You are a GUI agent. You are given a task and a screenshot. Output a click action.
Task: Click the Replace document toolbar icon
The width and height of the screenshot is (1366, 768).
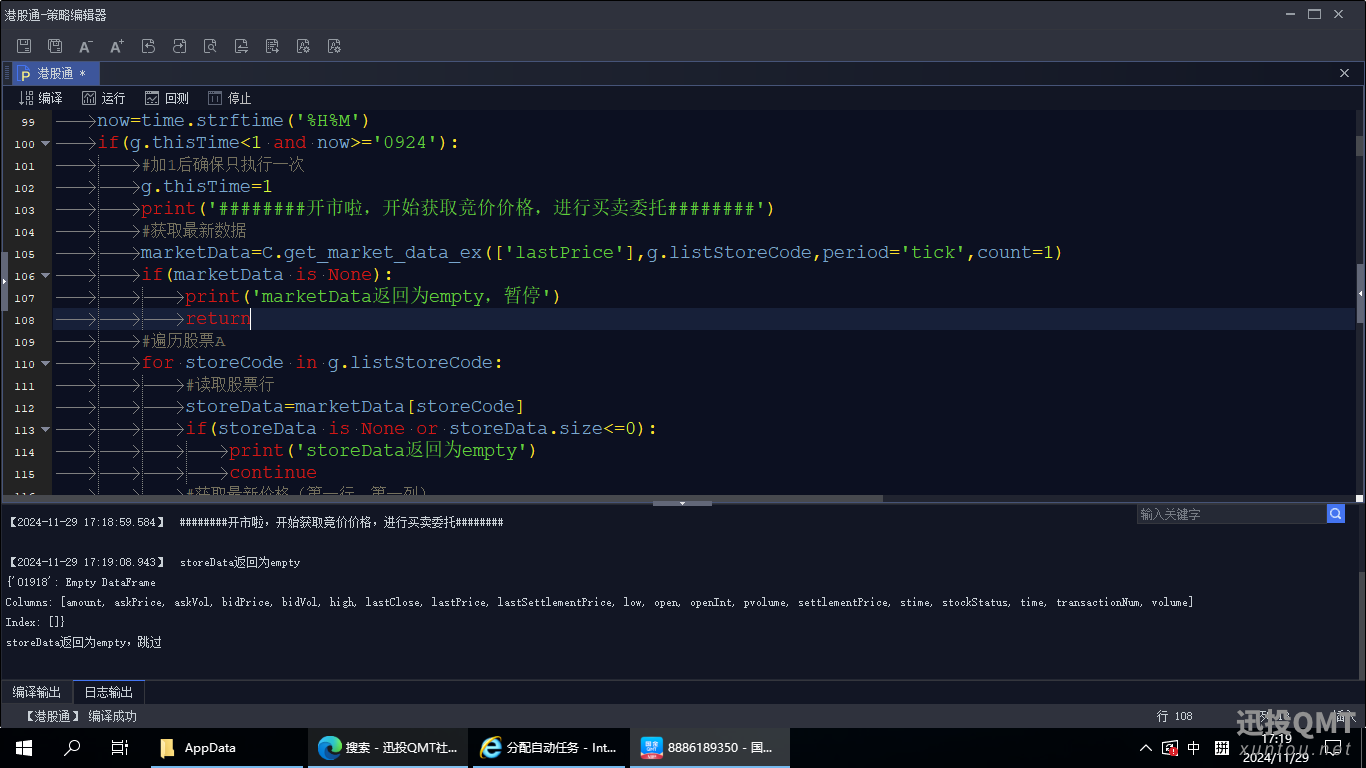point(241,46)
